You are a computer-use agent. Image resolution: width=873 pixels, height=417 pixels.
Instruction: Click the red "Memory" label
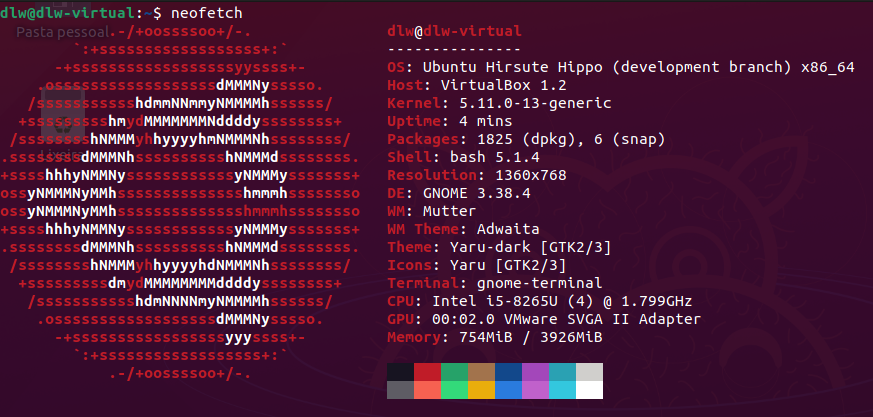coord(414,337)
